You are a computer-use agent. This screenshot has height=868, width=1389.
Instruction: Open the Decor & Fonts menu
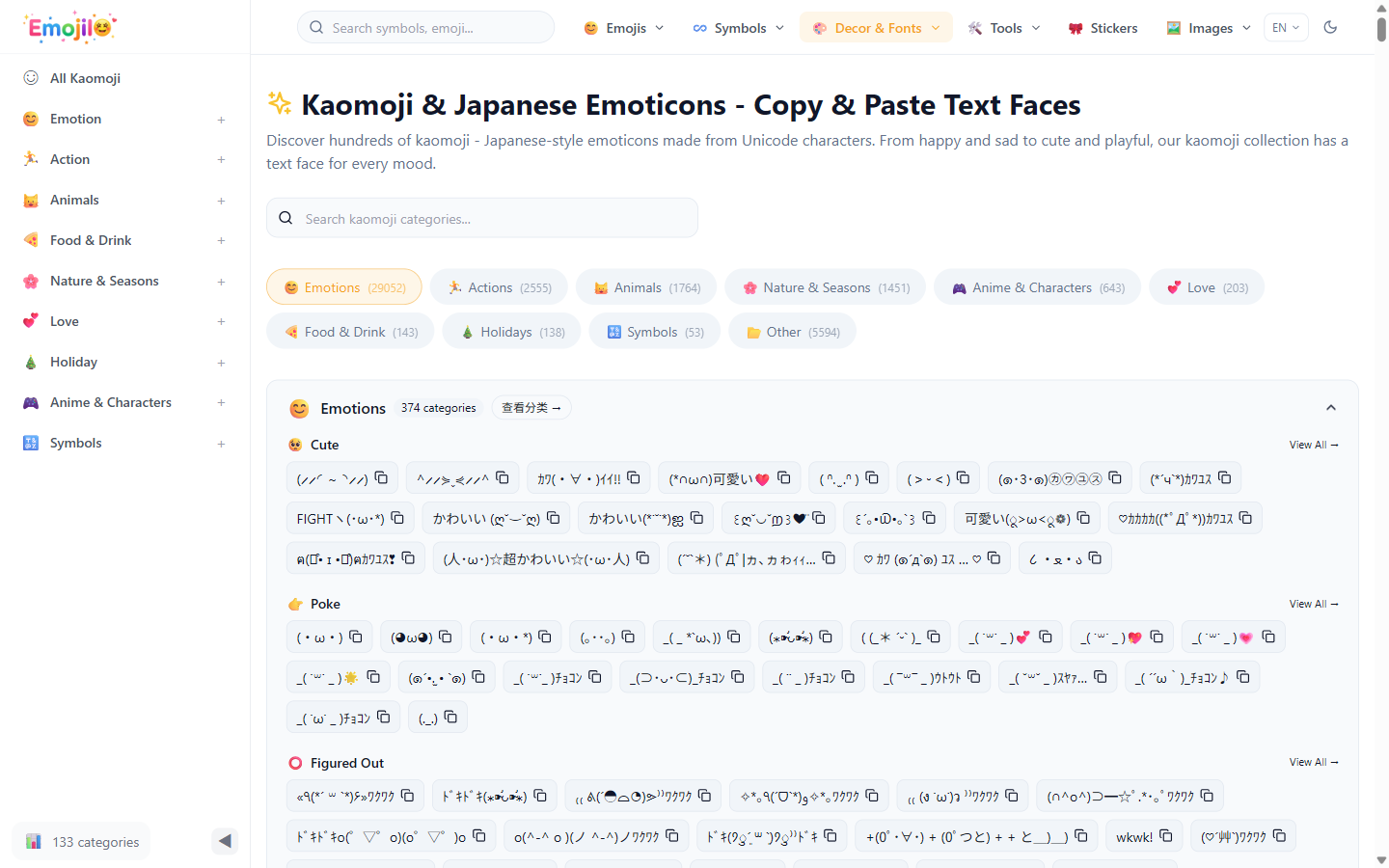coord(876,28)
